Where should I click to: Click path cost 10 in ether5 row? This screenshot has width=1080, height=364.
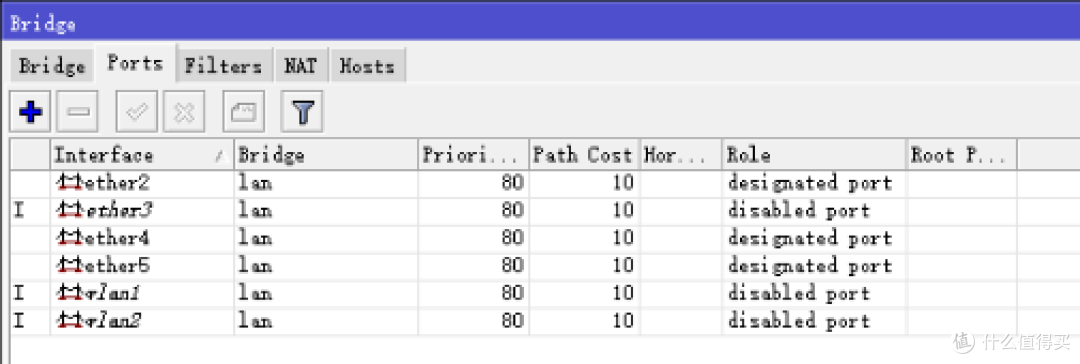click(x=623, y=266)
